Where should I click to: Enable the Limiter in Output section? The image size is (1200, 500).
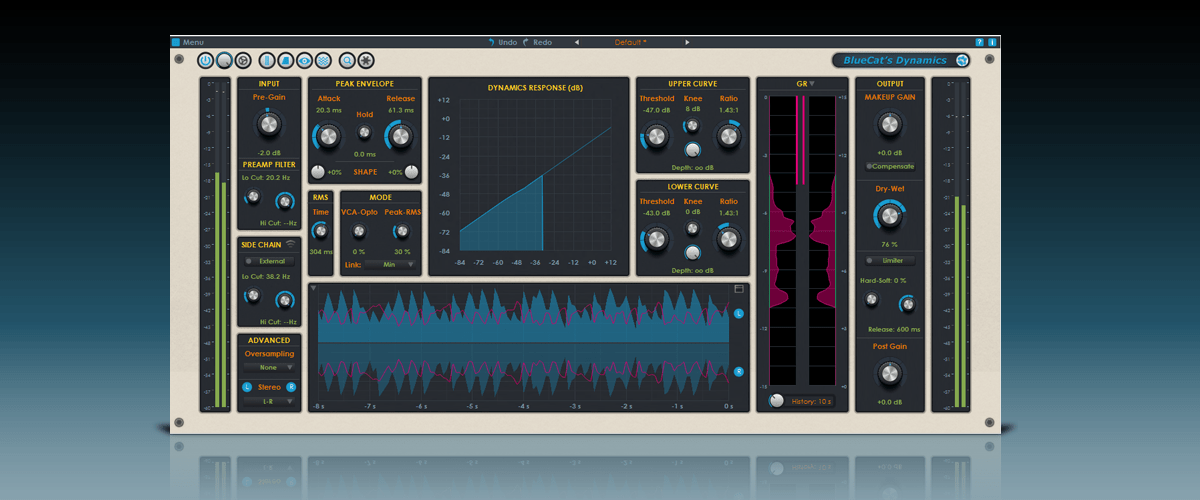(888, 261)
